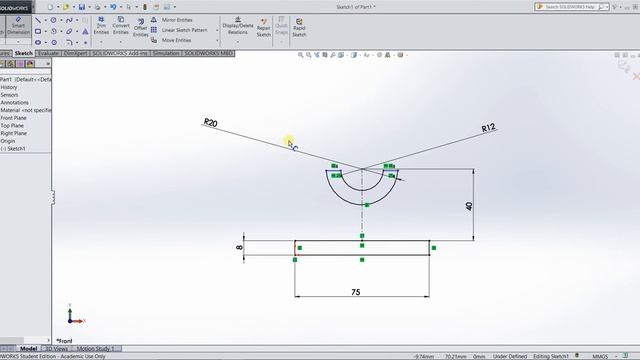
Task: Click the R20 dimension text
Action: coord(211,122)
